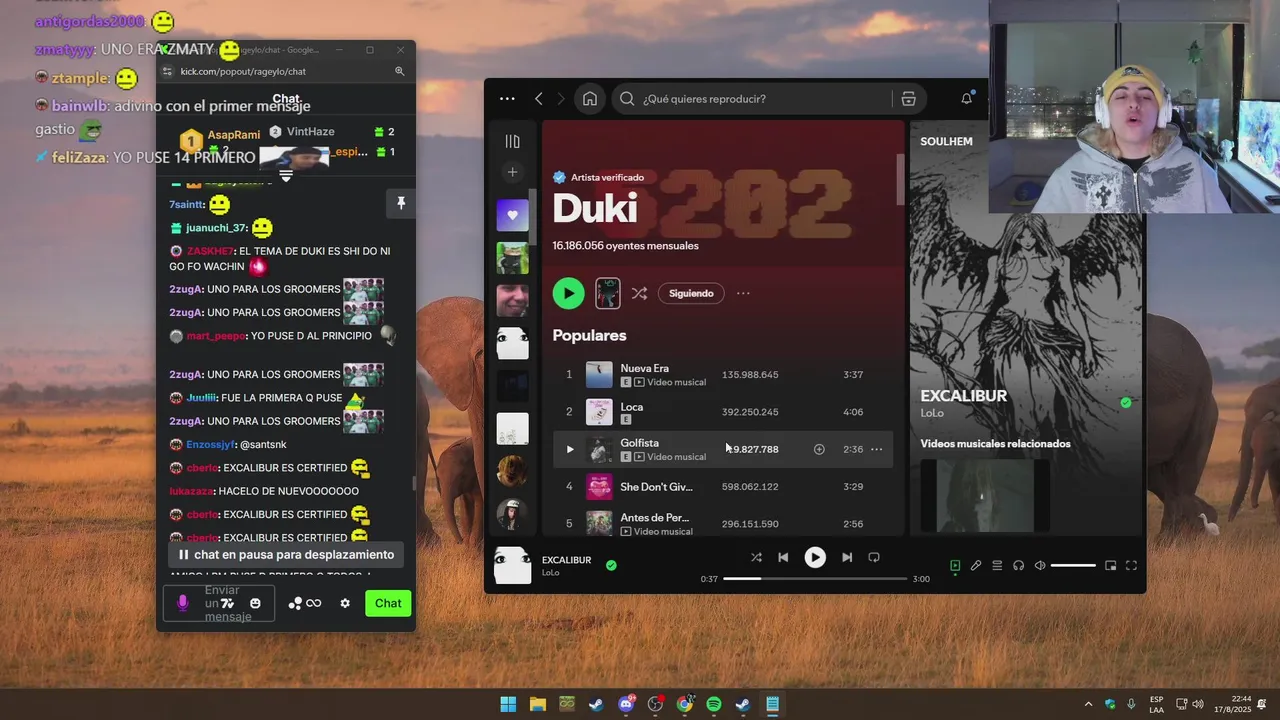Screen dimensions: 1280x720
Task: Open the Browse icon in search bar
Action: [908, 98]
